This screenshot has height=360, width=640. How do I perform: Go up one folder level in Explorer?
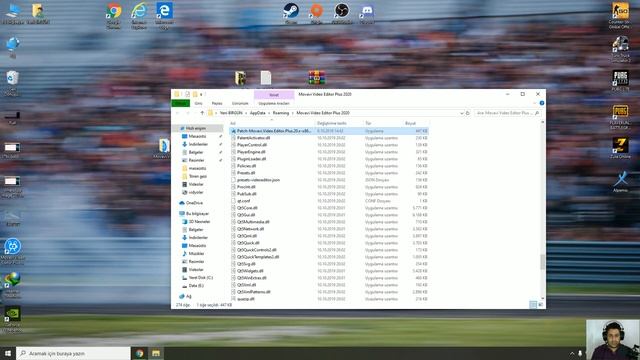click(202, 113)
